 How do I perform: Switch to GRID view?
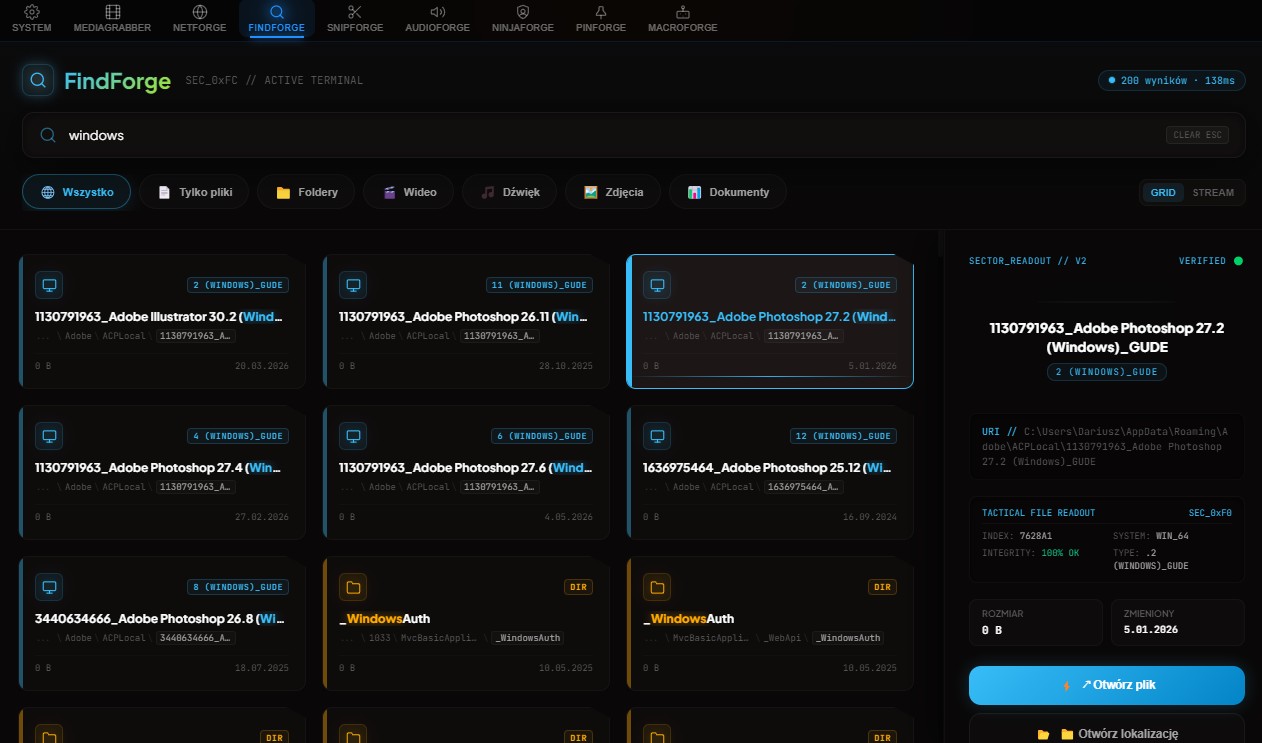click(1163, 192)
